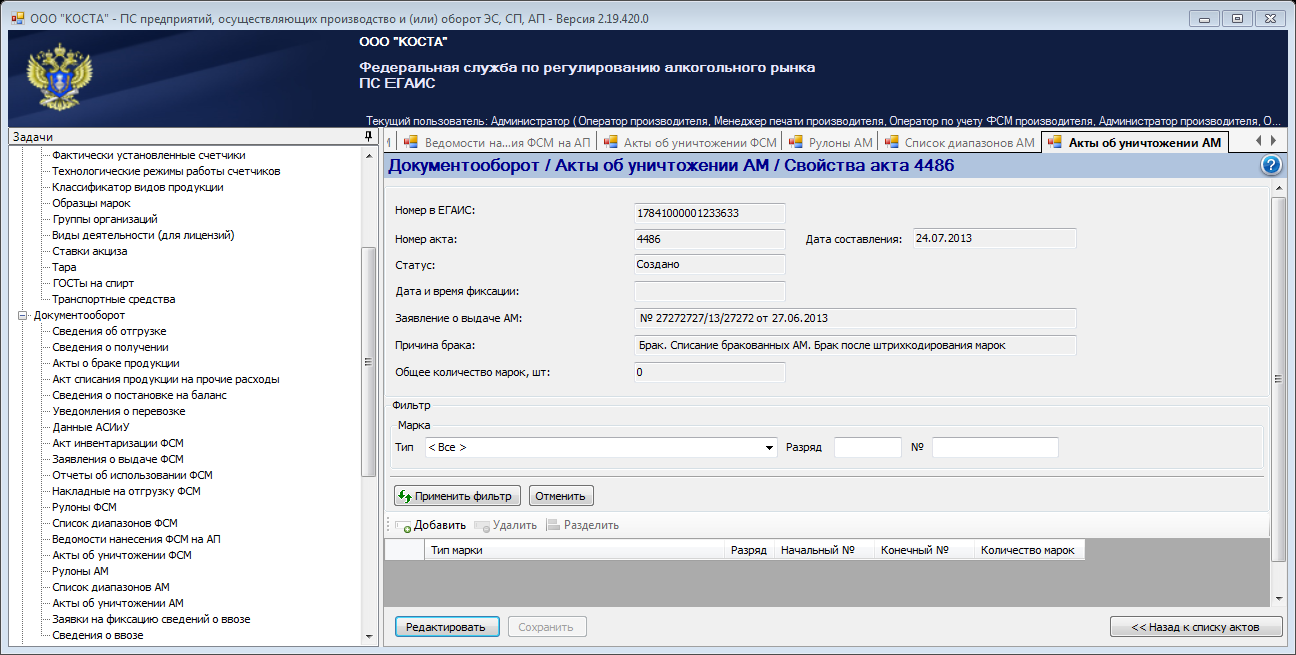The width and height of the screenshot is (1296, 655).
Task: Collapse the Документооборот tree node
Action: tap(23, 315)
